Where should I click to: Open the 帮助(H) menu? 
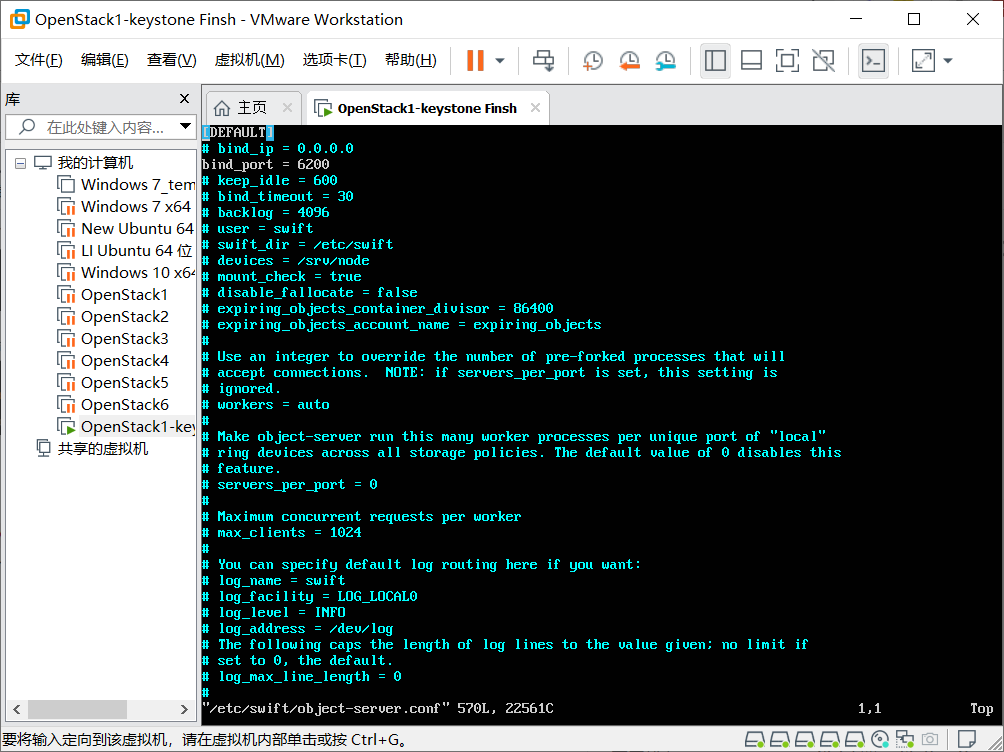coord(410,60)
